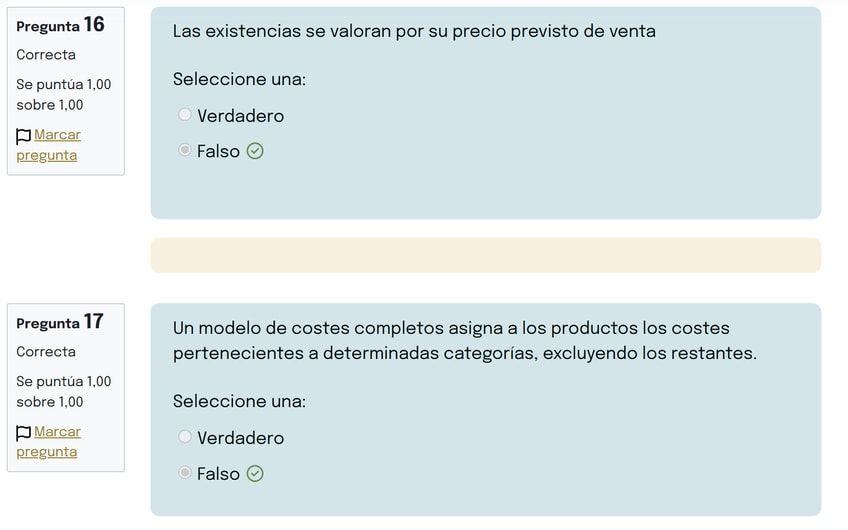Click green checkmark beside Falso in question 17
The height and width of the screenshot is (530, 848).
tap(255, 474)
